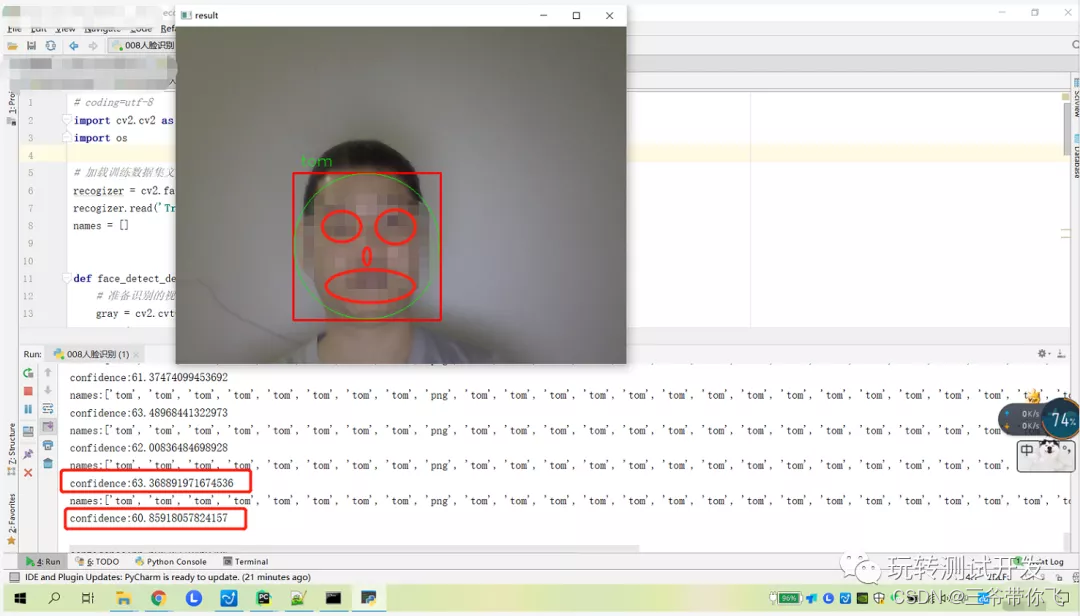Open the View menu
This screenshot has height=616, width=1080.
pos(65,29)
